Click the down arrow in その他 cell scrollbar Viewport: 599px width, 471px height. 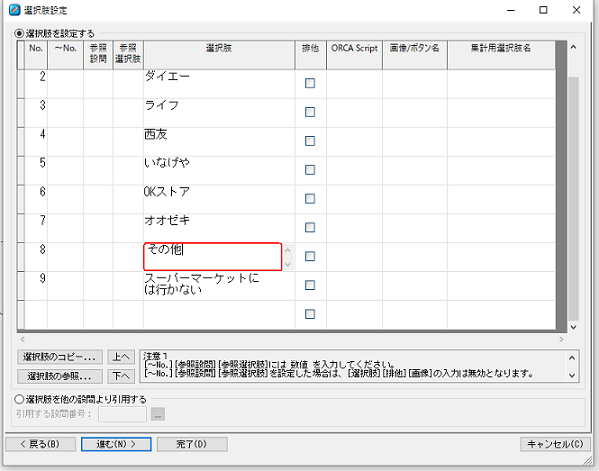point(288,264)
